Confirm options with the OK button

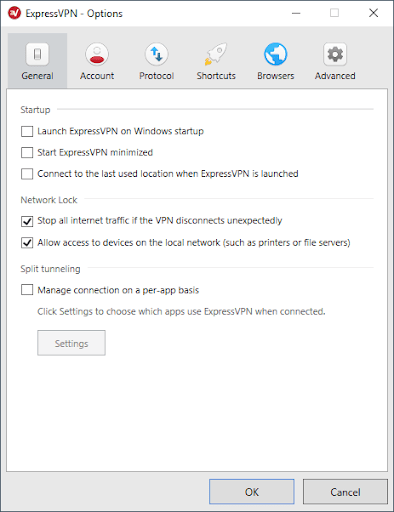252,492
